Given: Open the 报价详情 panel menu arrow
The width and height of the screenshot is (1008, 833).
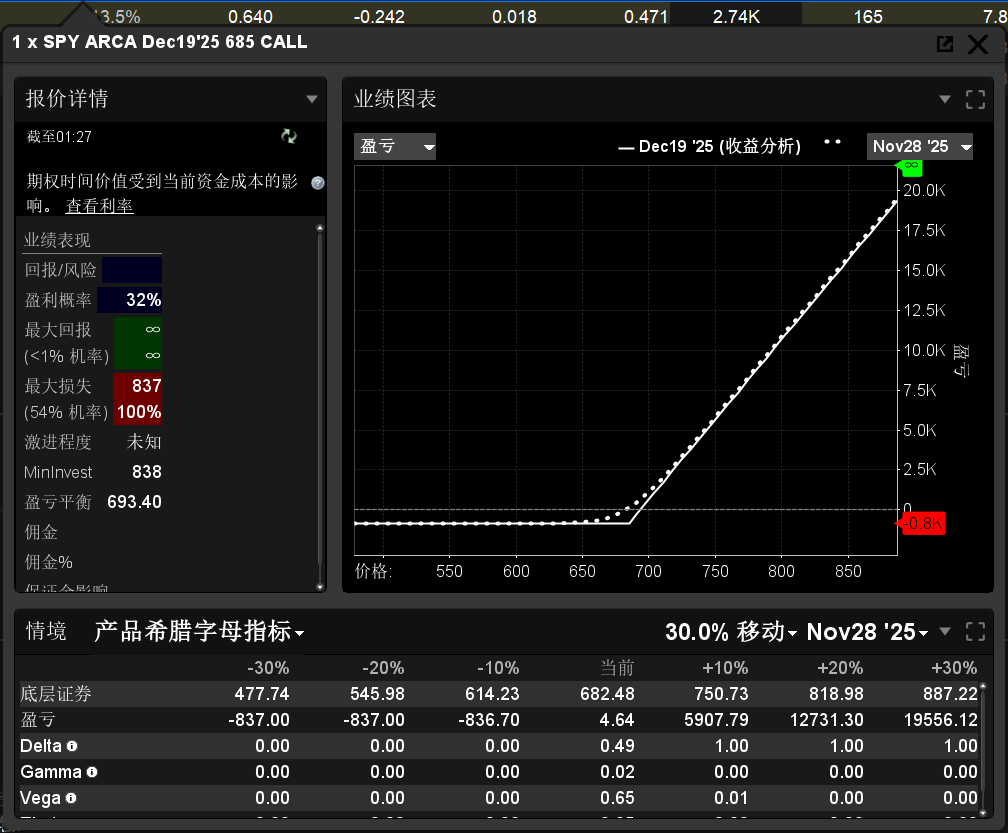Looking at the screenshot, I should click(x=312, y=99).
